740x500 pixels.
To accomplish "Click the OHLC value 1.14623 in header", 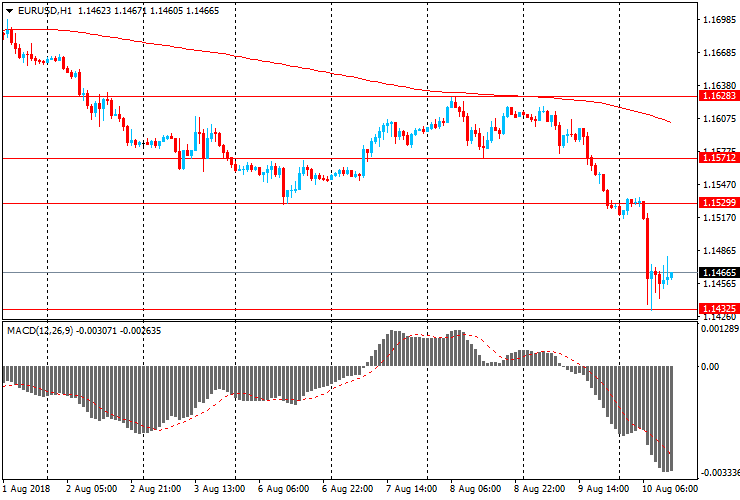I will pos(94,10).
